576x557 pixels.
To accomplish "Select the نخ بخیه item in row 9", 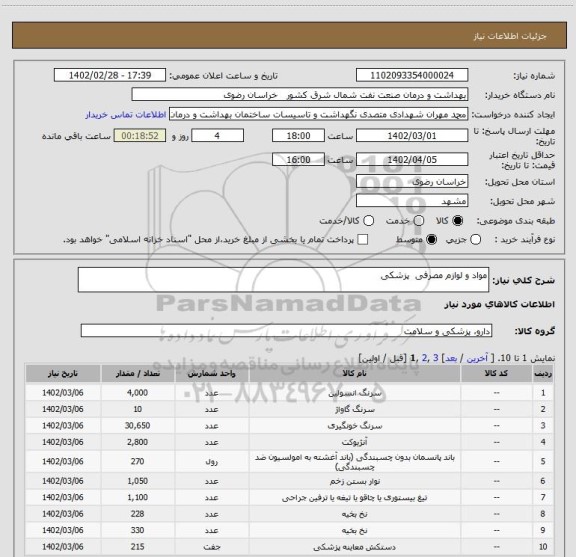I will coord(354,531).
